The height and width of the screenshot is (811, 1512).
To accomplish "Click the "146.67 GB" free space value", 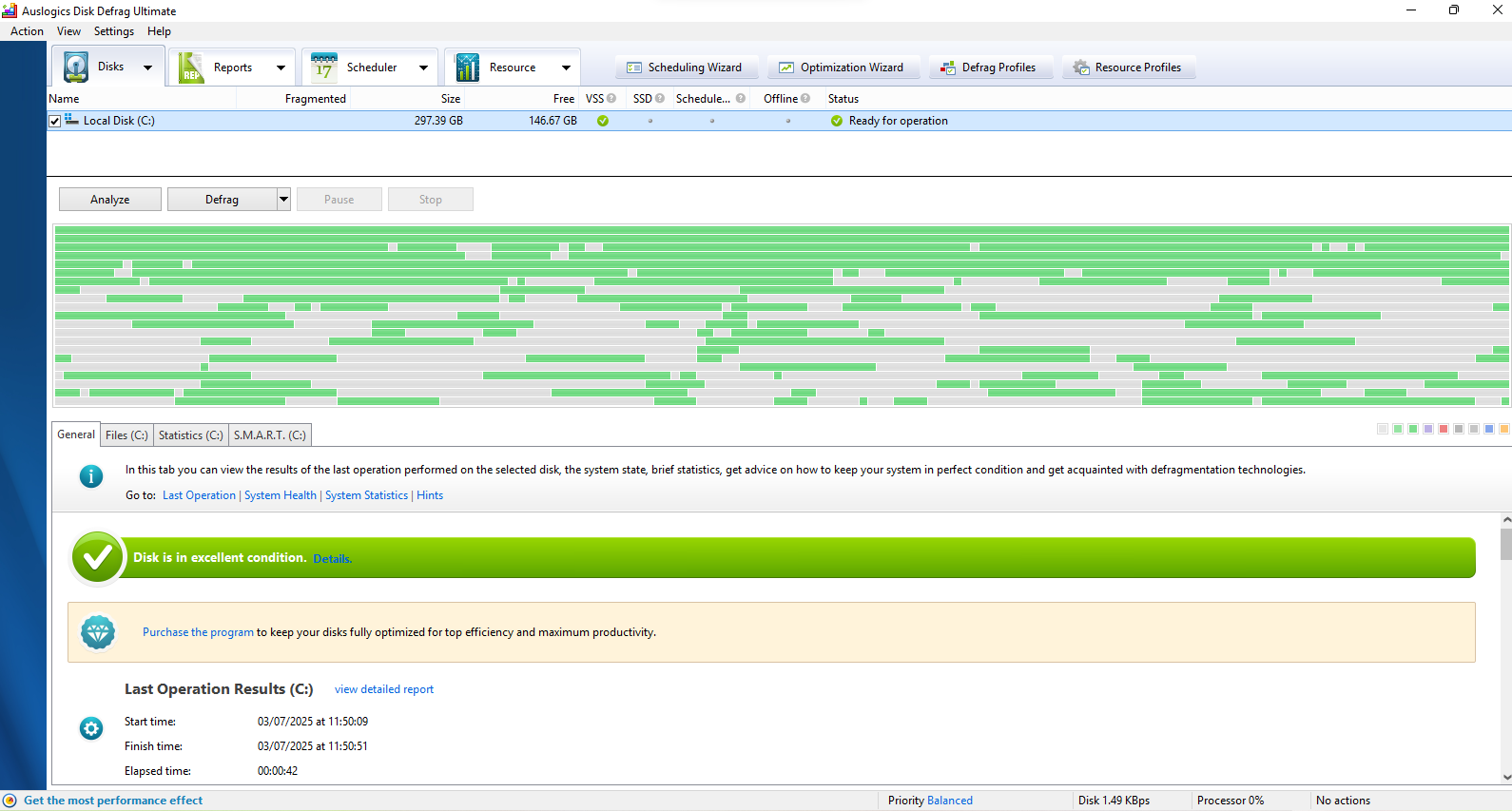I will point(553,121).
